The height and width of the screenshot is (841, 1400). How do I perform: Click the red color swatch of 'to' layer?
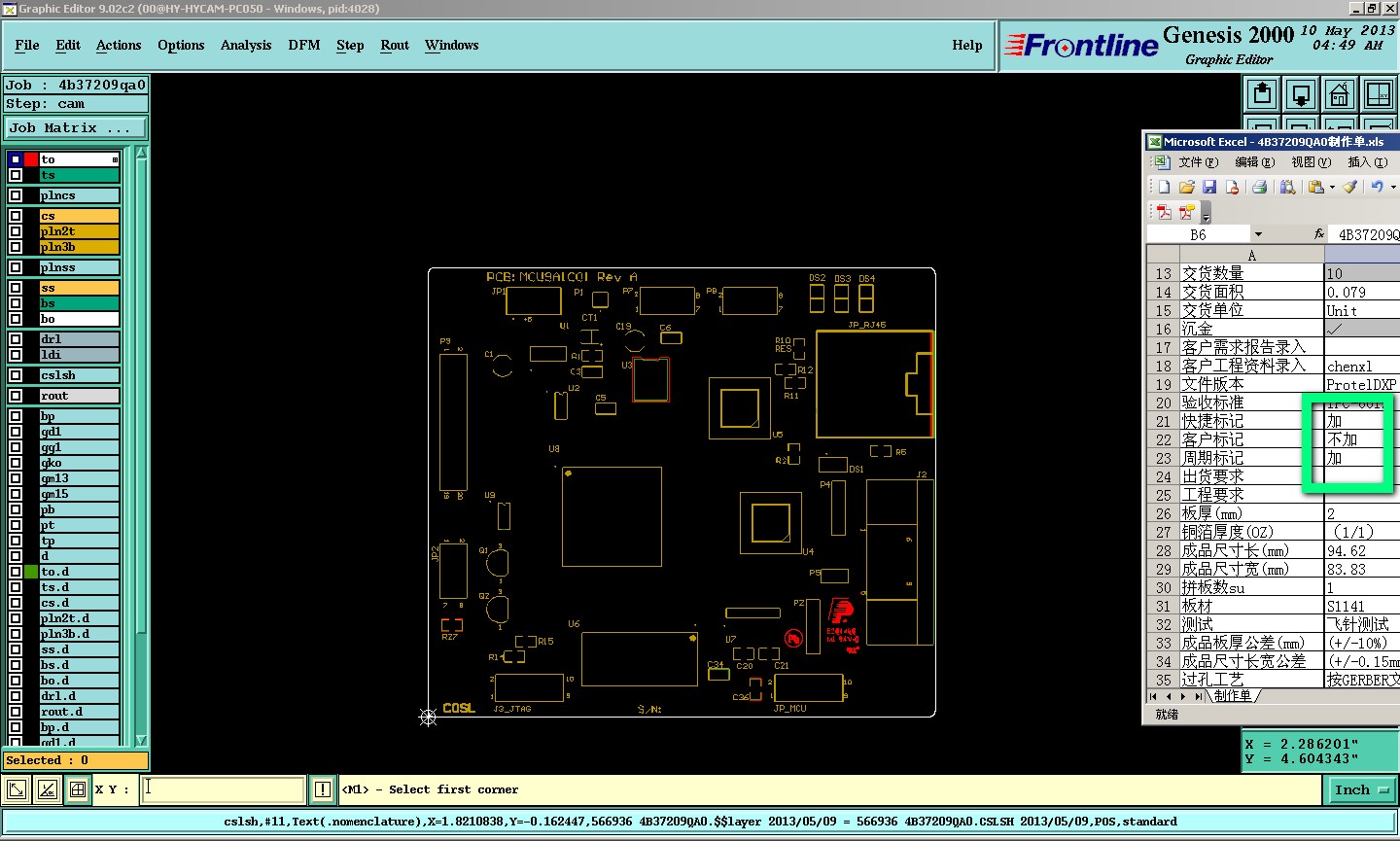pos(31,159)
